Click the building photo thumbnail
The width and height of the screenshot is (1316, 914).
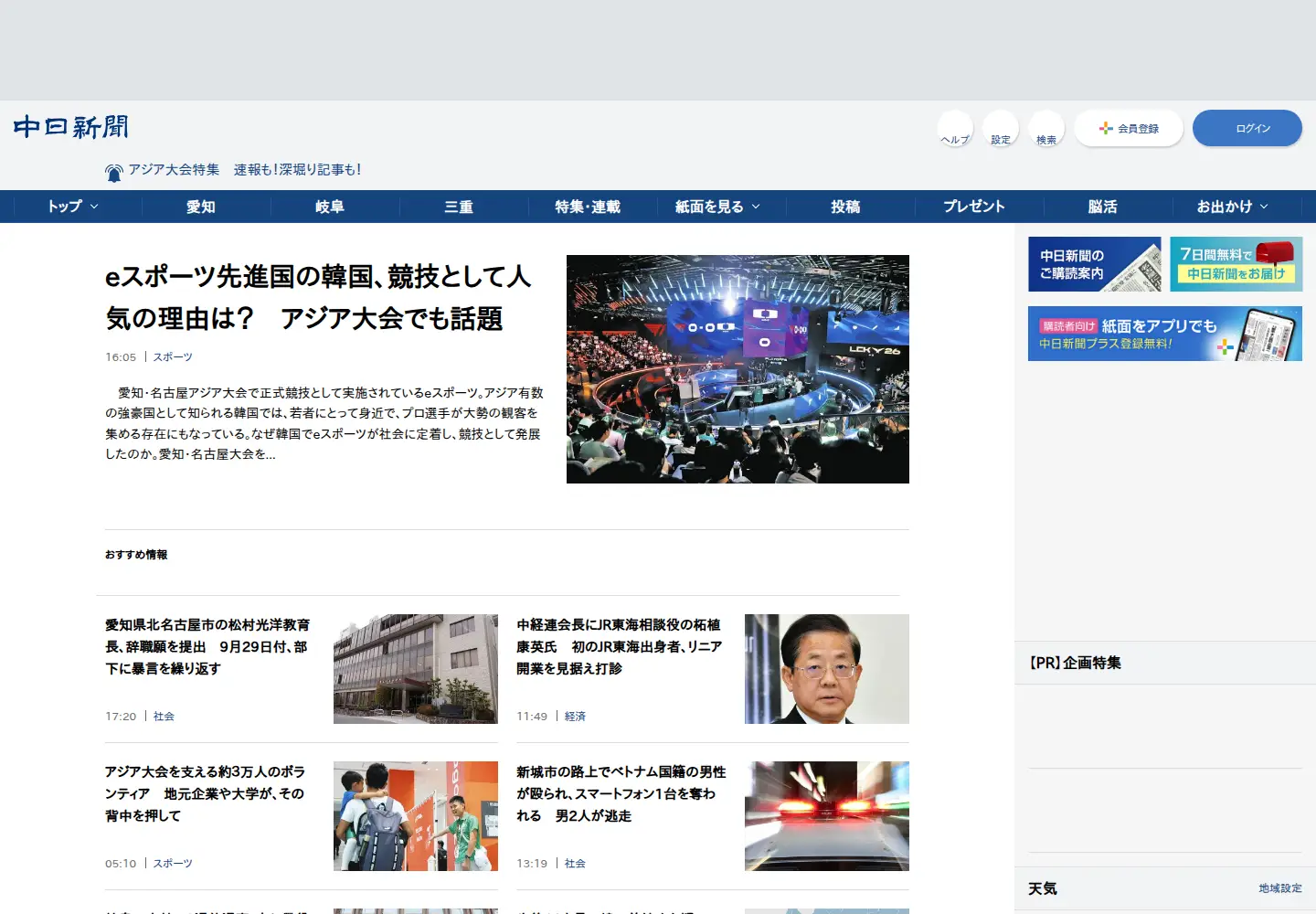click(x=416, y=669)
